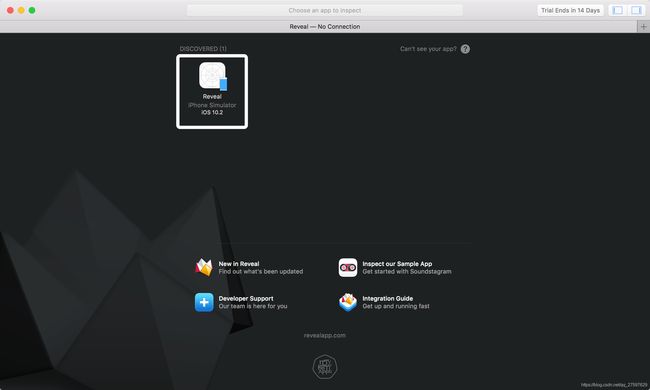Close the window with red button
The width and height of the screenshot is (650, 390).
pos(10,10)
